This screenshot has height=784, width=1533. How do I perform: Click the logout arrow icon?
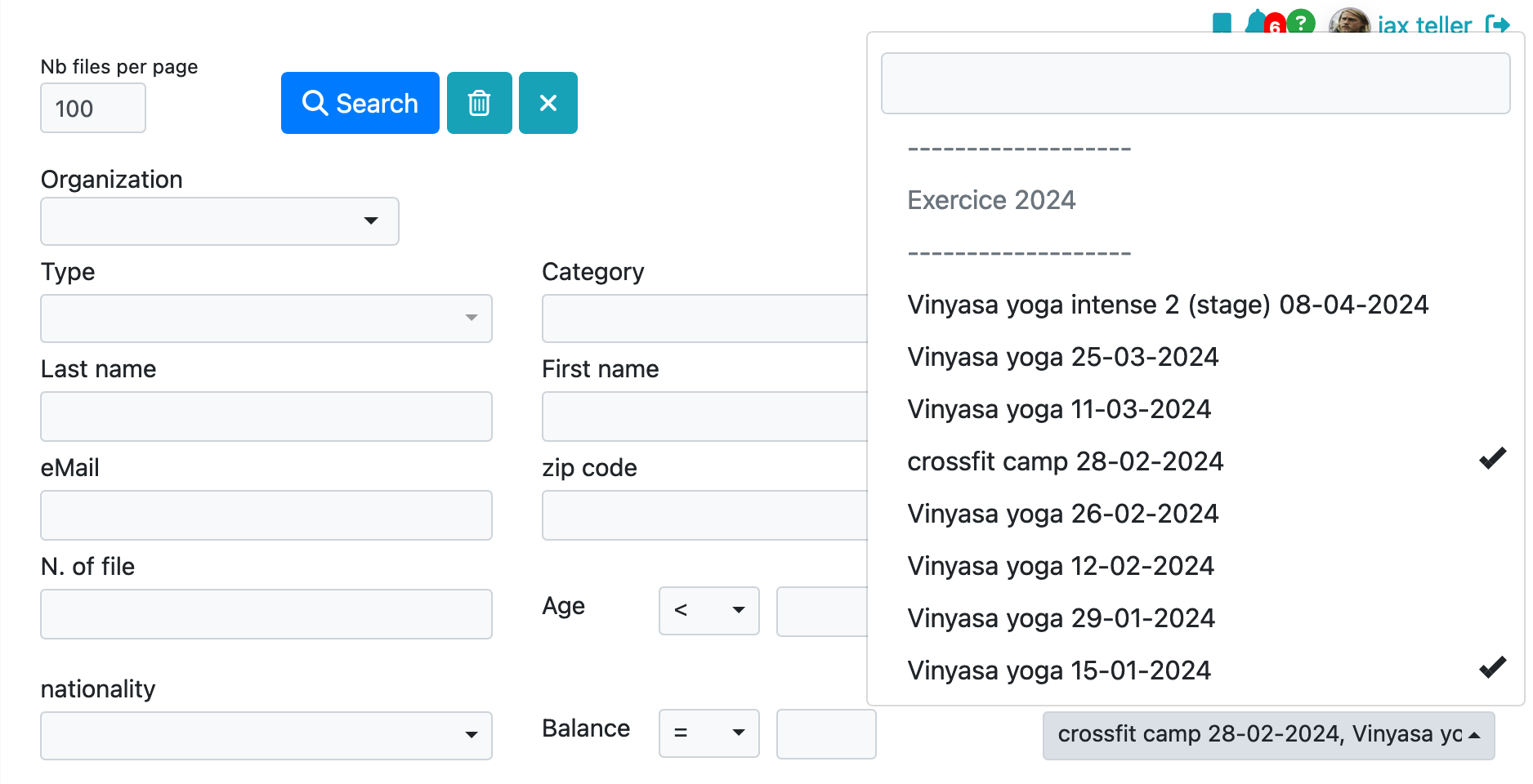tap(1497, 24)
